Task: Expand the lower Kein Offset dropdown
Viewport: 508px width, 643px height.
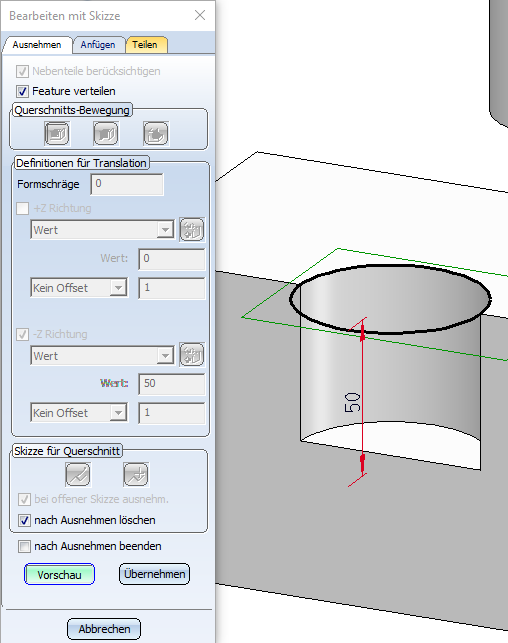Action: pyautogui.click(x=79, y=413)
